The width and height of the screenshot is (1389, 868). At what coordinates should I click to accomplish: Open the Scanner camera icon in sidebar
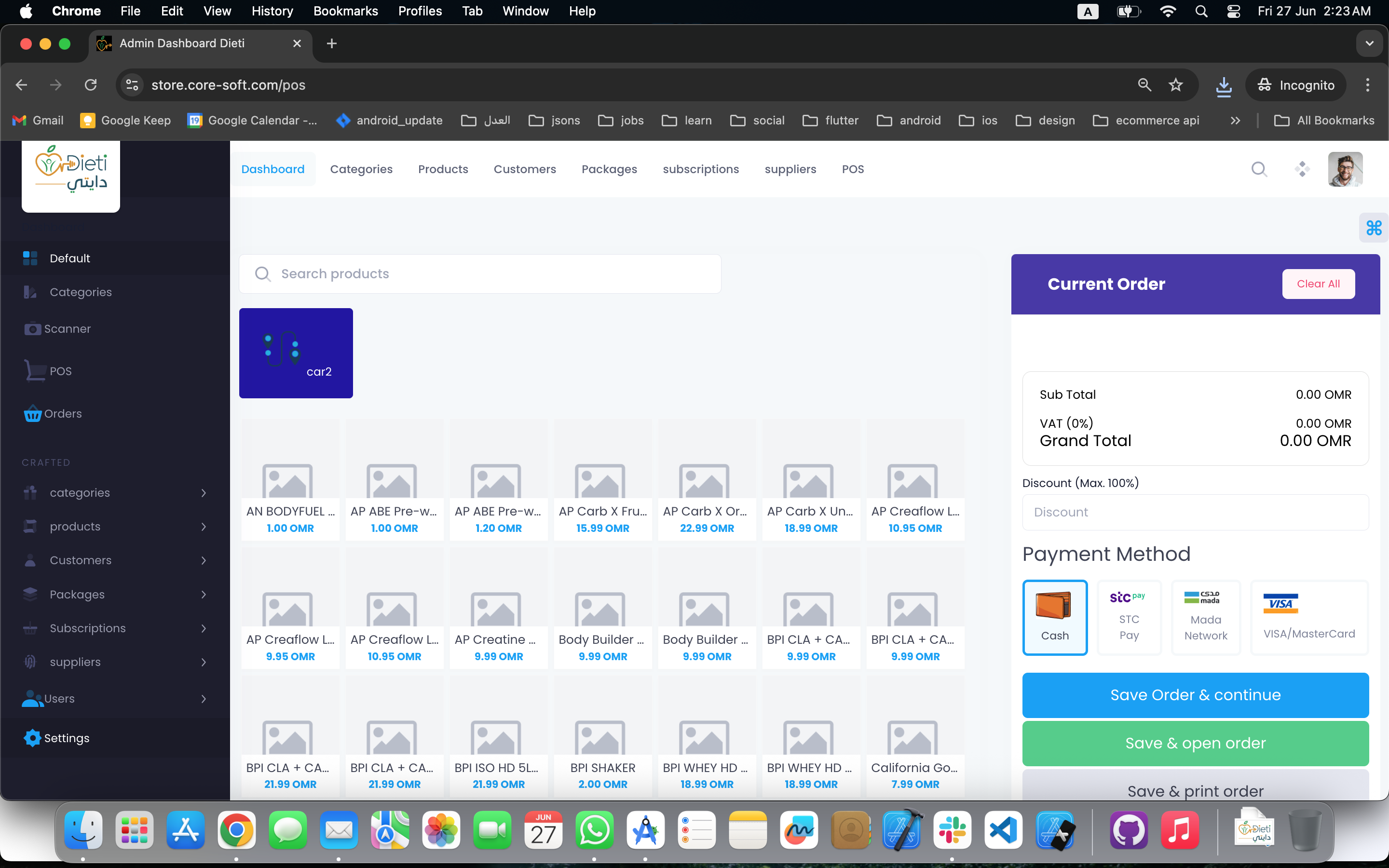tap(33, 329)
